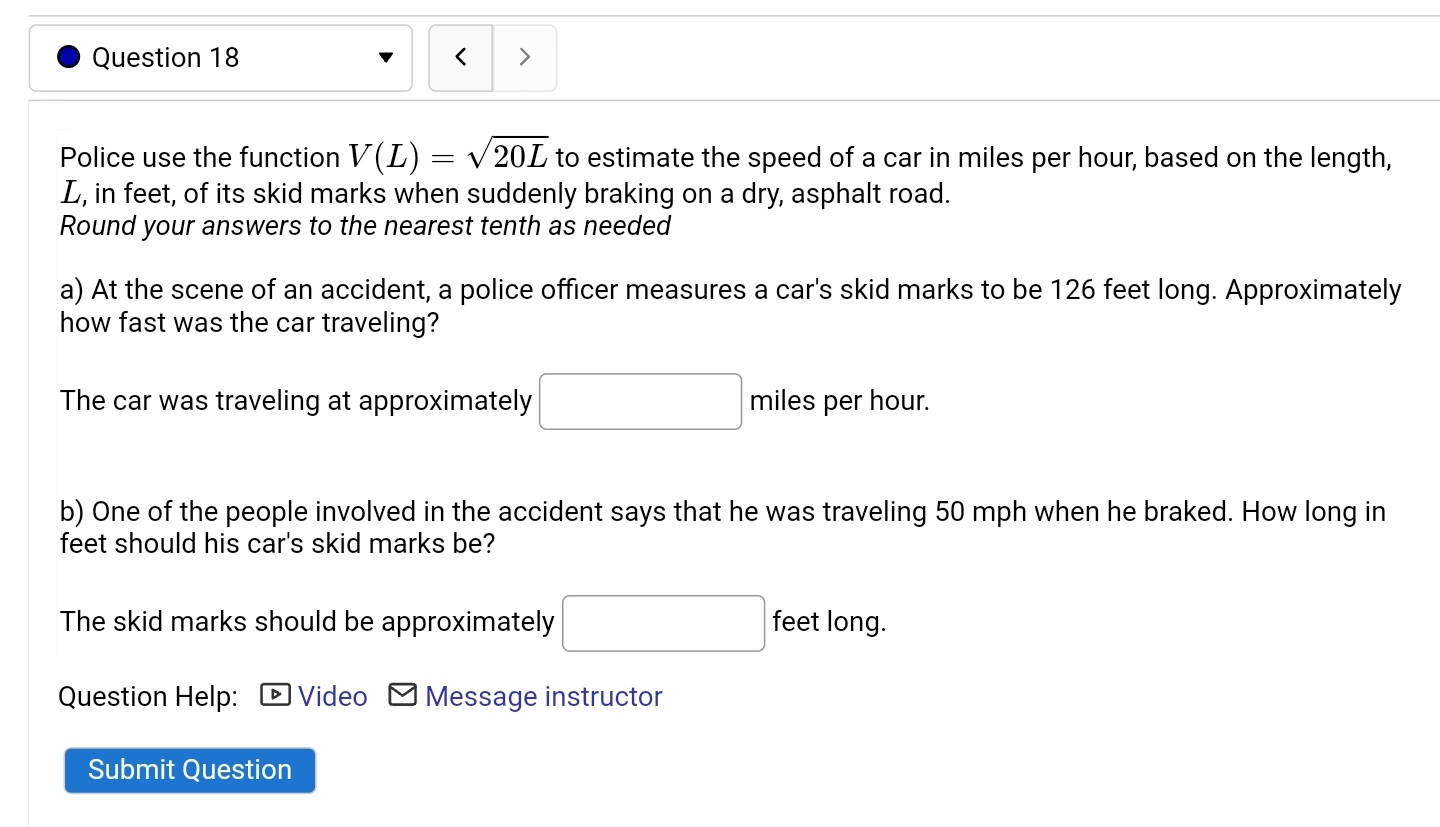Click the Question Help label
The image size is (1440, 827).
(149, 697)
